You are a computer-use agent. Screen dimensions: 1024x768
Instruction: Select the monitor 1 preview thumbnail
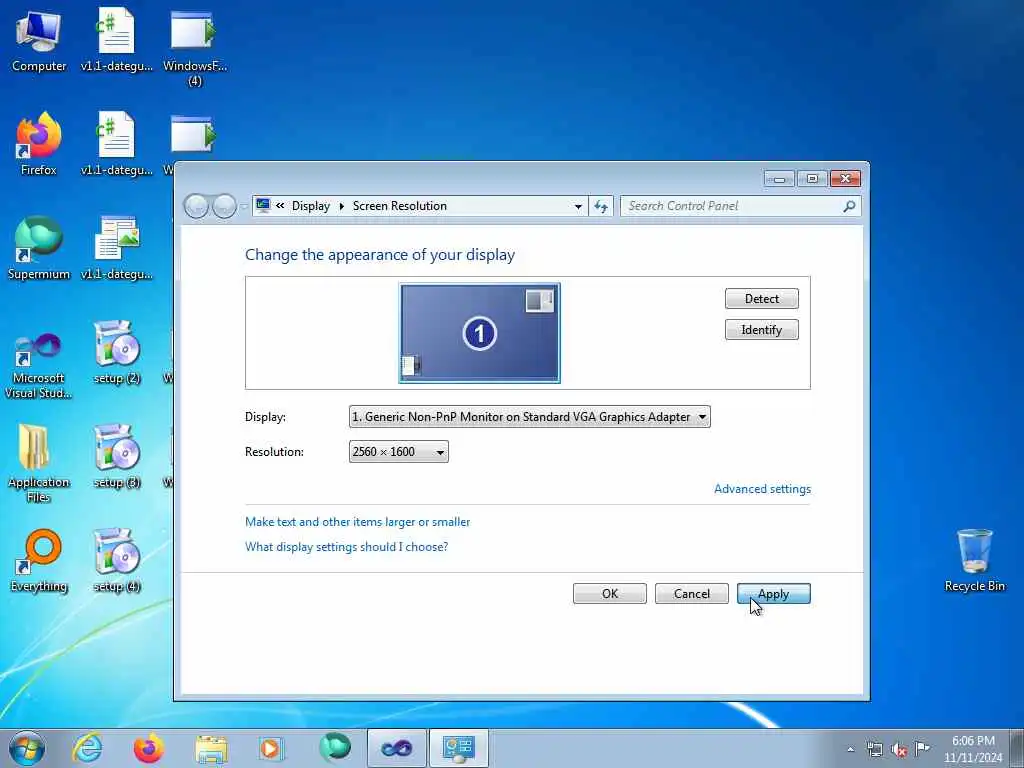480,333
